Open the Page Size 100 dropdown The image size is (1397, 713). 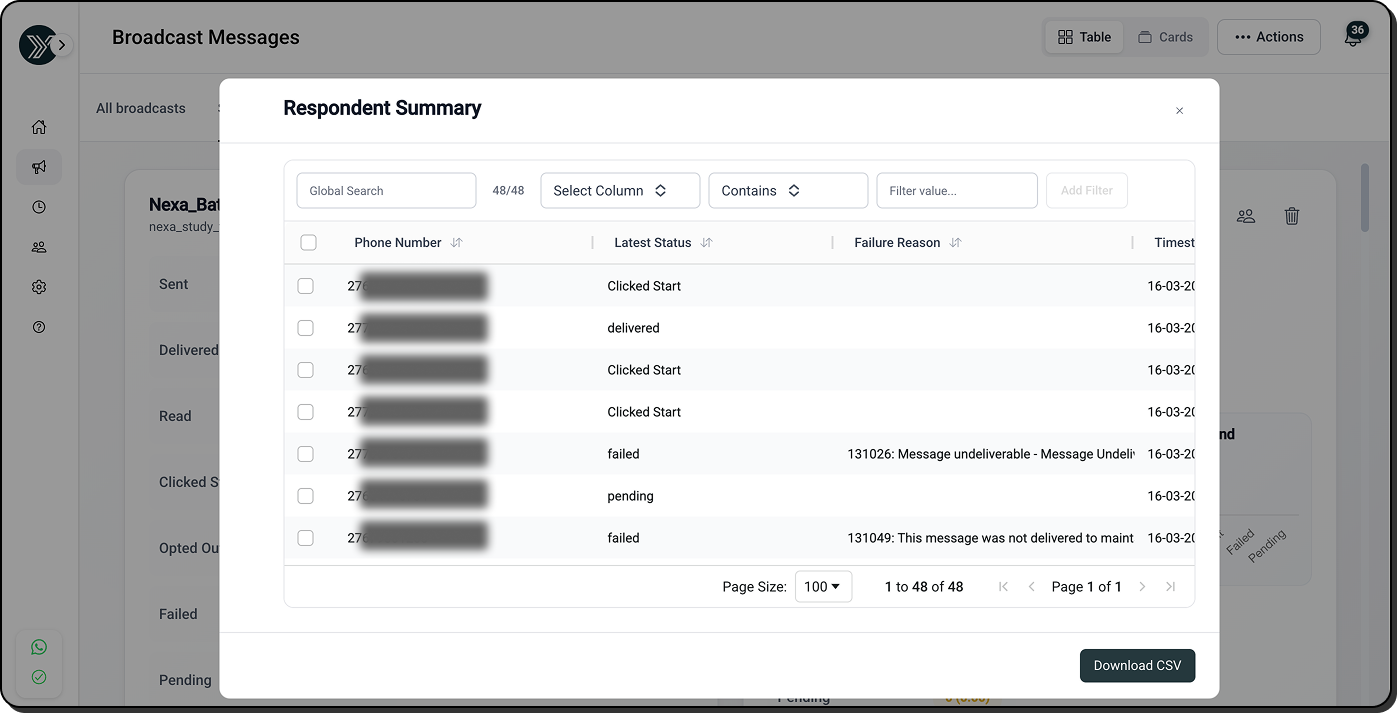823,587
